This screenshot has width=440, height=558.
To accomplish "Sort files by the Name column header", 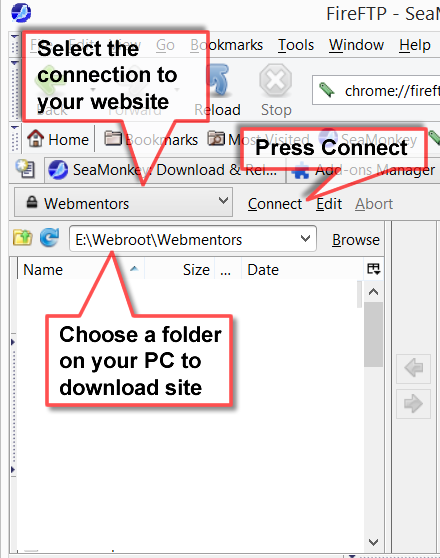I will 81,269.
